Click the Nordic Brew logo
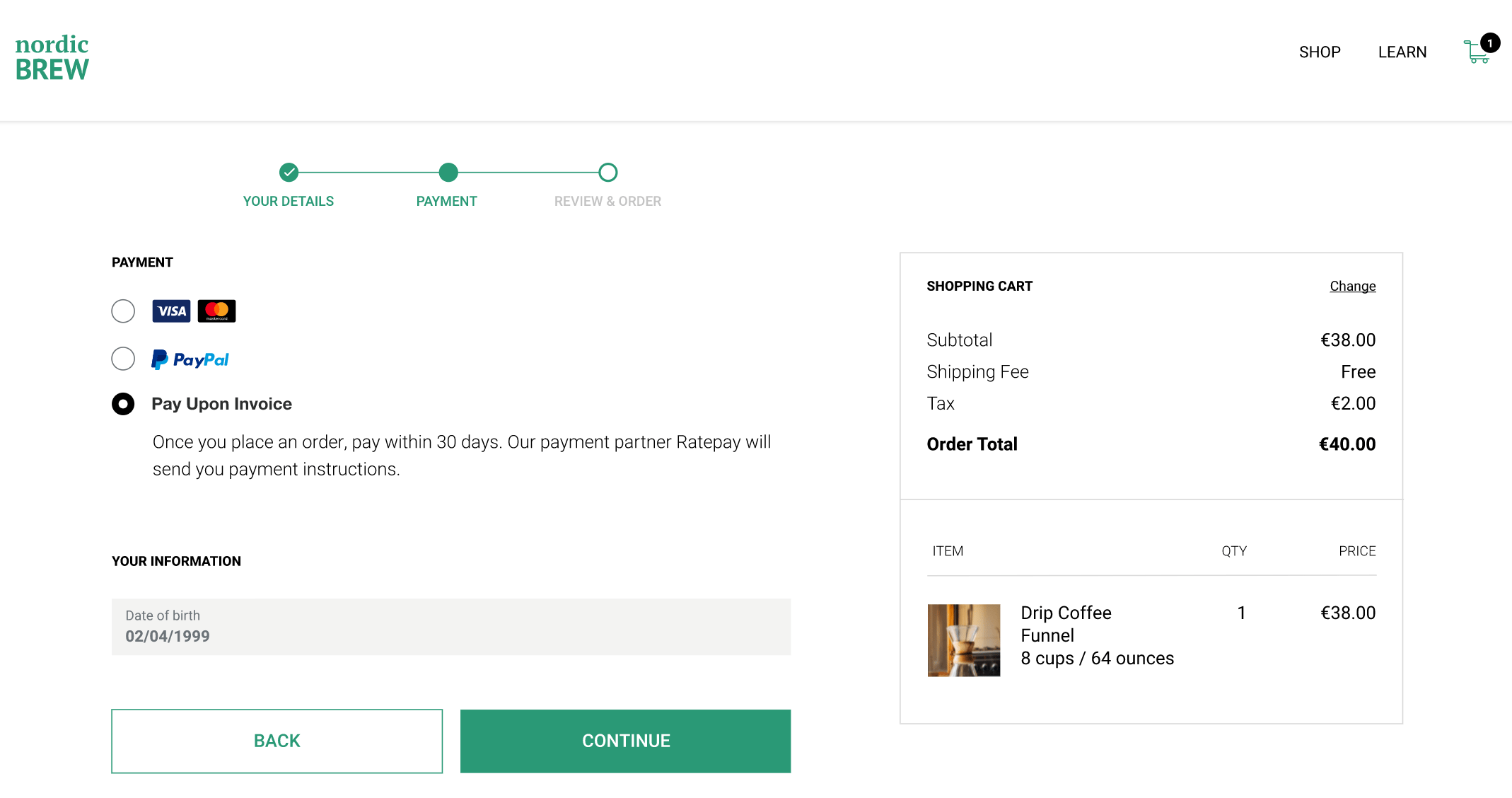The width and height of the screenshot is (1512, 798). click(x=52, y=57)
